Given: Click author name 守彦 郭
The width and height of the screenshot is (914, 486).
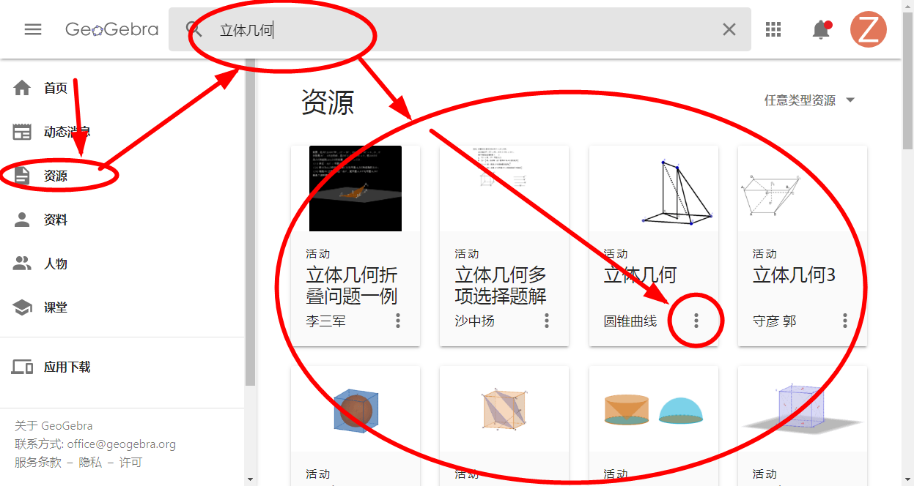Looking at the screenshot, I should pos(774,321).
